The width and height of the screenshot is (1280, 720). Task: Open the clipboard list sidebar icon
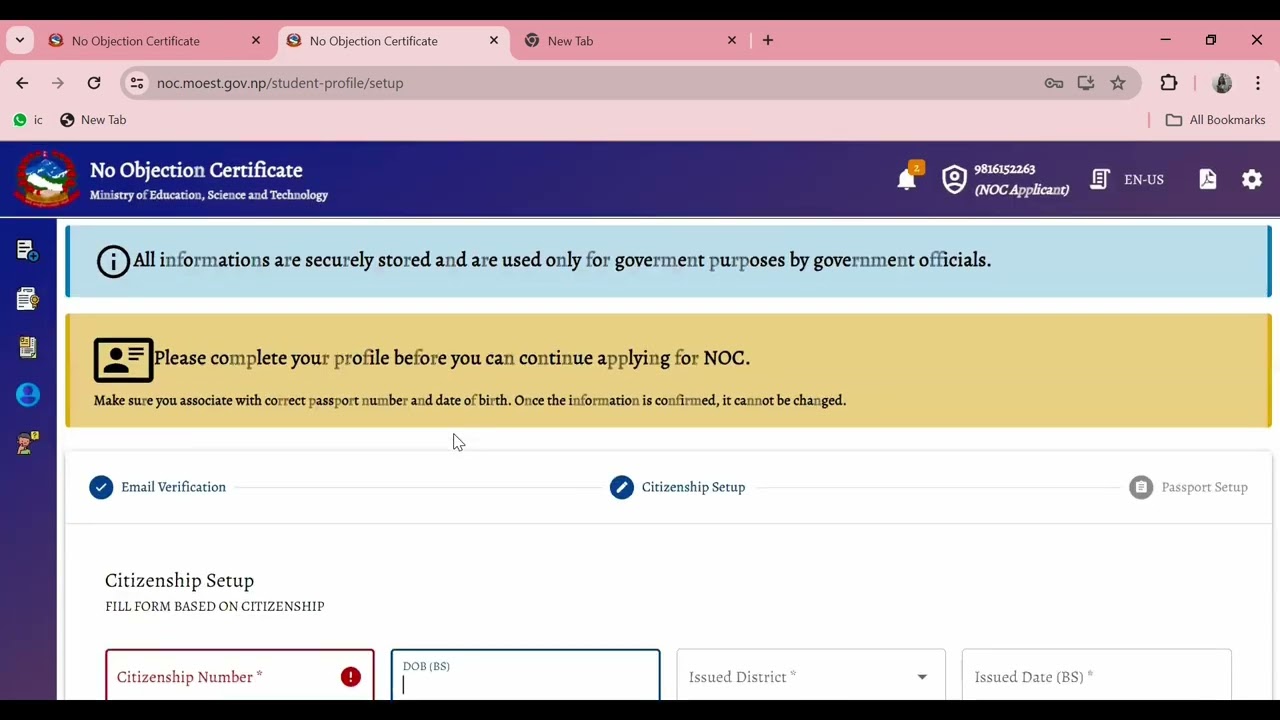click(28, 347)
